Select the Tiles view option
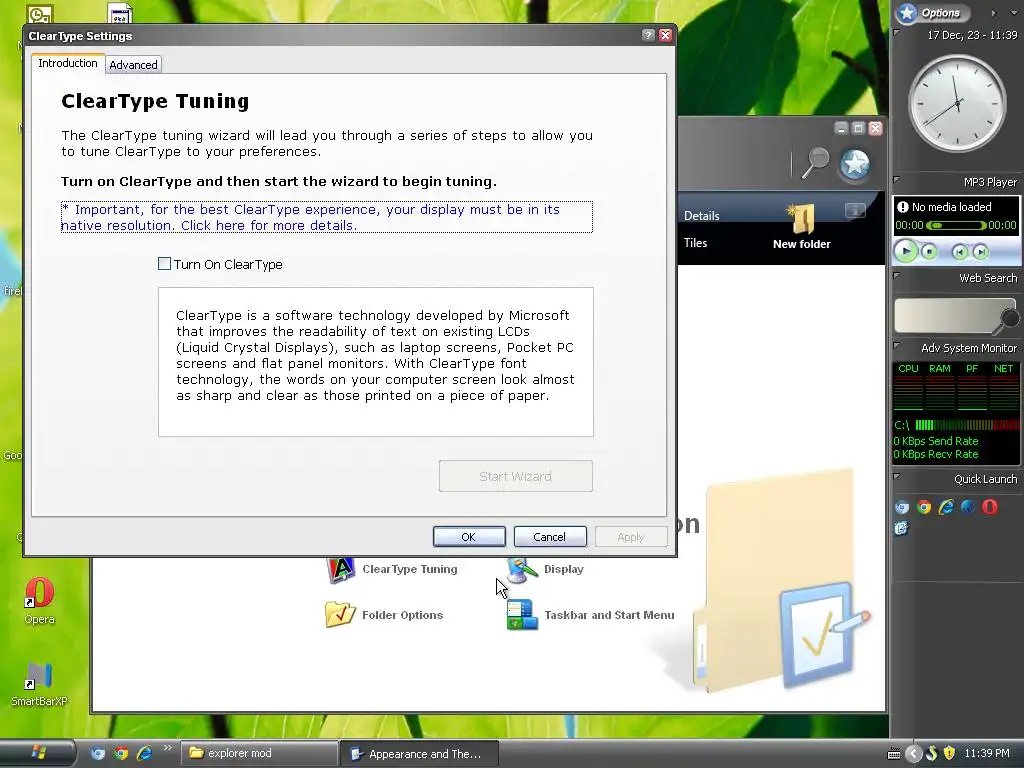This screenshot has width=1024, height=768. 696,243
